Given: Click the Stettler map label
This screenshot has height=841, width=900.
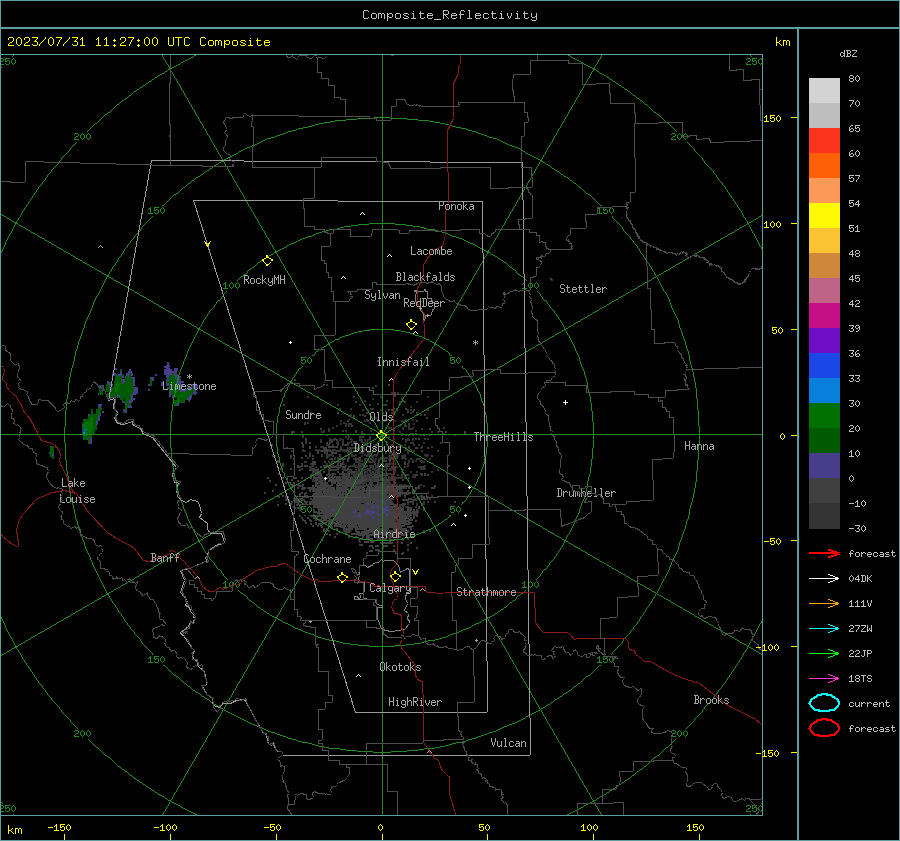Looking at the screenshot, I should point(583,289).
